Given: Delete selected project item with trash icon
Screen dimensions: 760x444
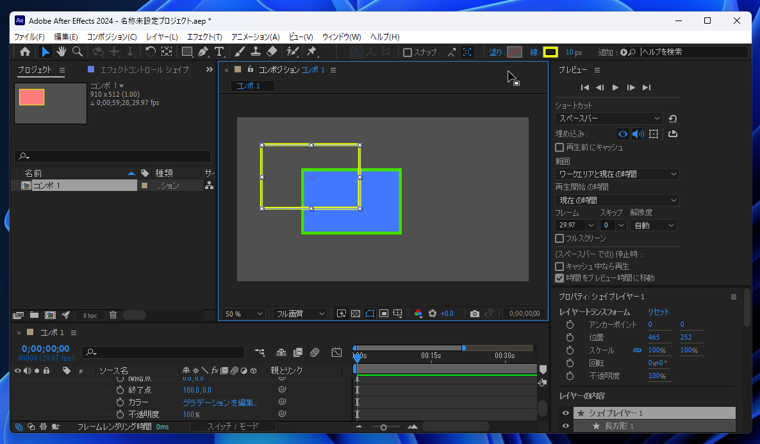Looking at the screenshot, I should point(113,315).
